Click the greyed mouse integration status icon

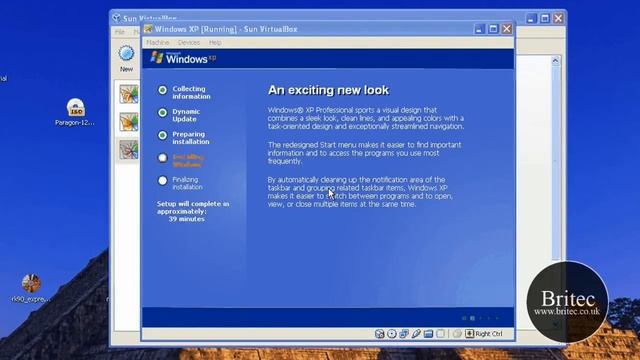(x=457, y=334)
